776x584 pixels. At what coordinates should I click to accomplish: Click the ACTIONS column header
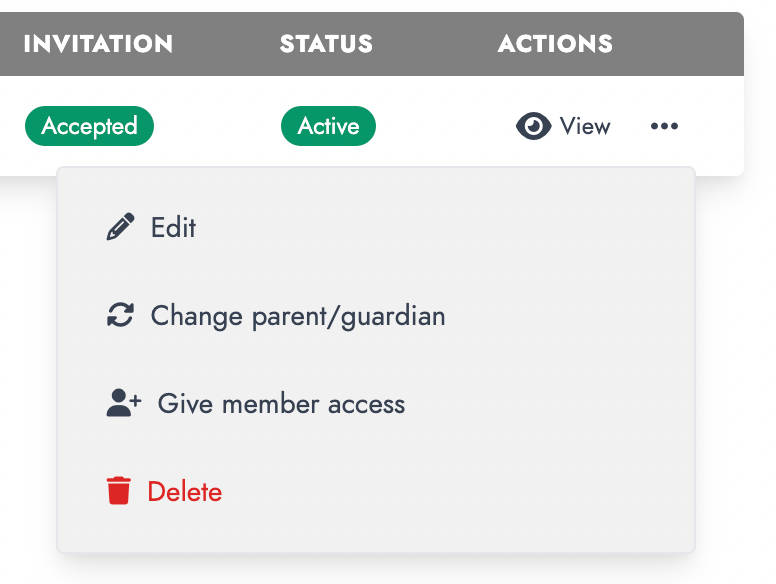555,44
